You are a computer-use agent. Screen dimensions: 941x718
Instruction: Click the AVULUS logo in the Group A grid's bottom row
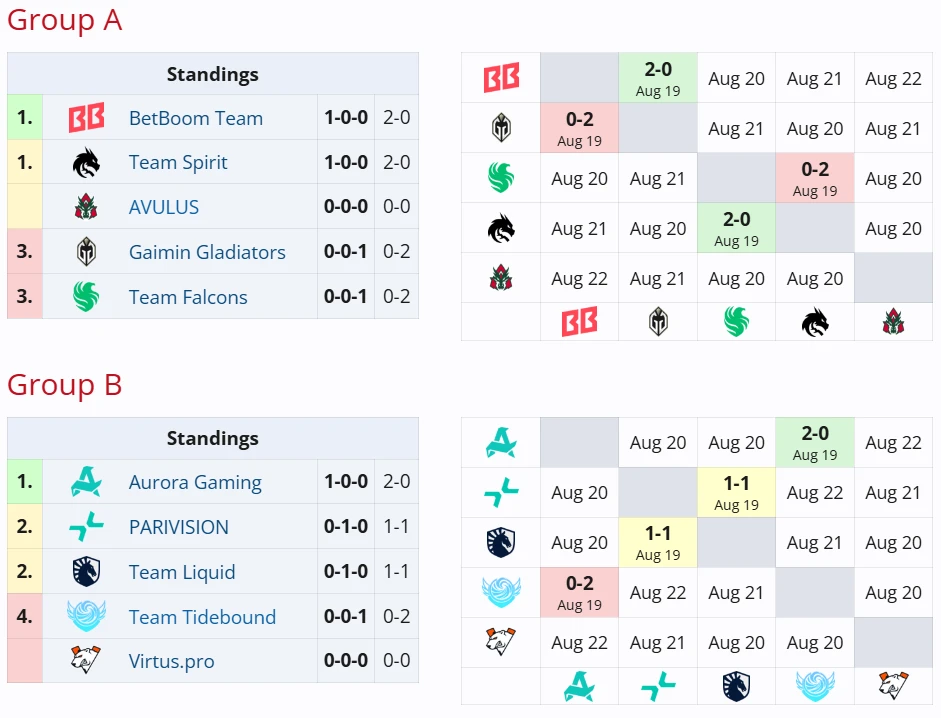coord(893,321)
